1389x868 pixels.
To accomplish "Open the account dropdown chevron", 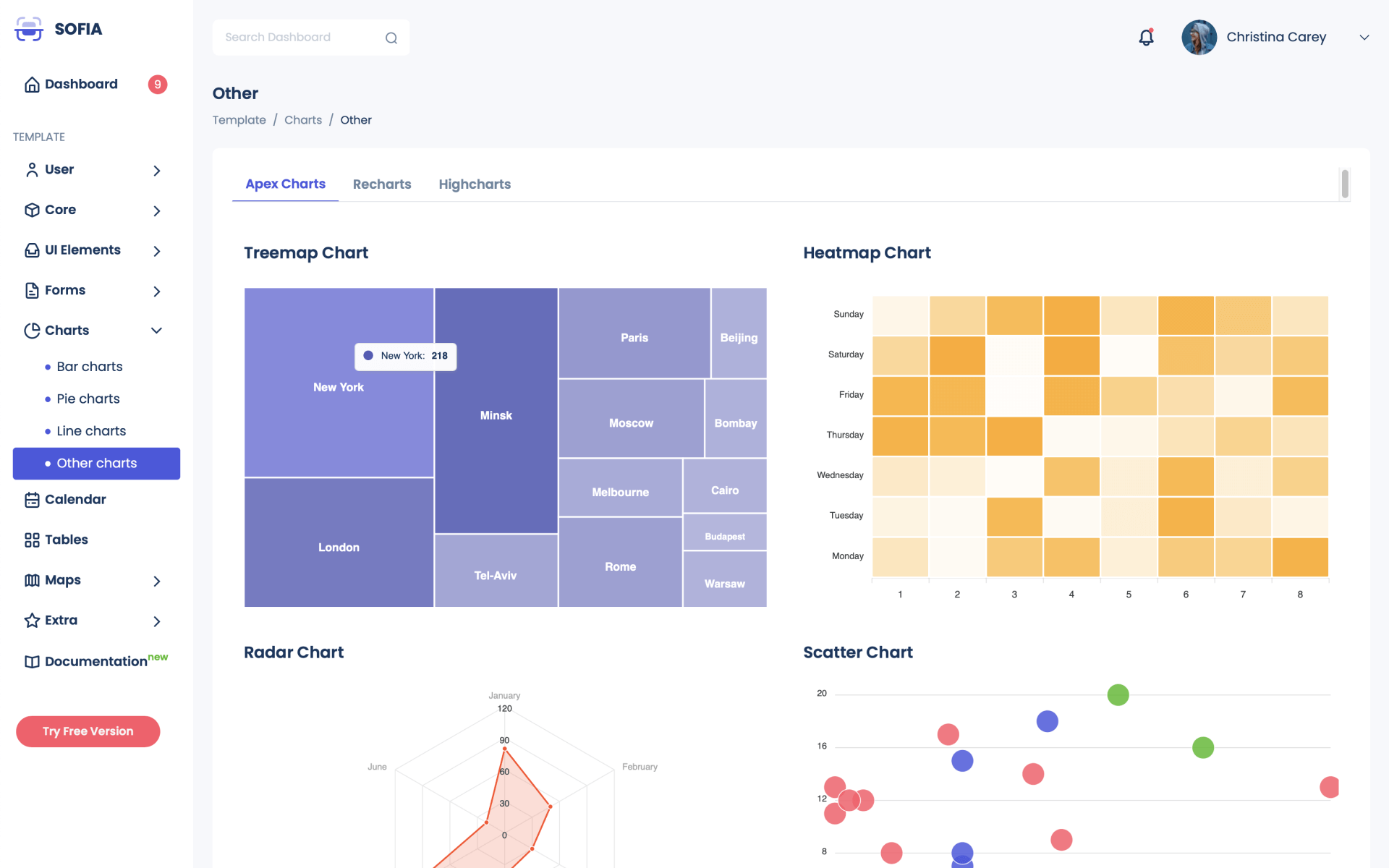I will pos(1364,38).
